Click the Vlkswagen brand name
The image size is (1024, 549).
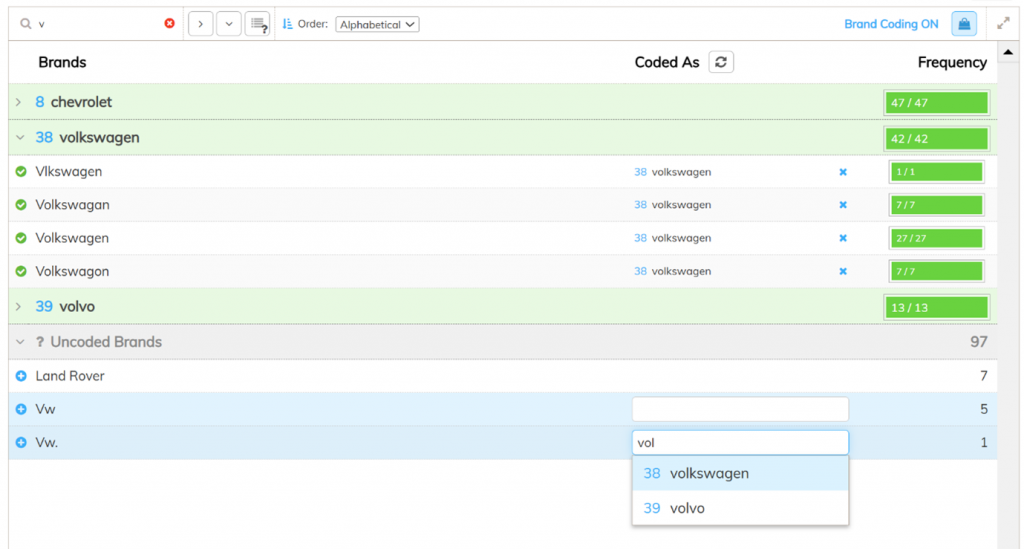point(69,172)
